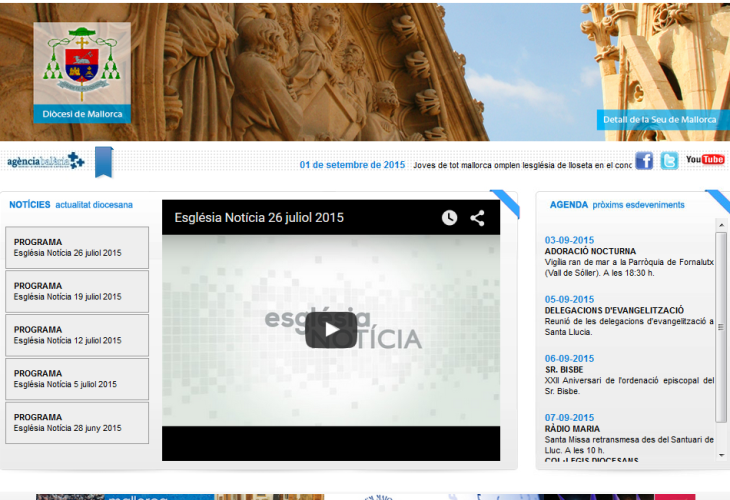
Task: Click the video title Església Notícia 26 juliol 2015
Action: (x=259, y=217)
